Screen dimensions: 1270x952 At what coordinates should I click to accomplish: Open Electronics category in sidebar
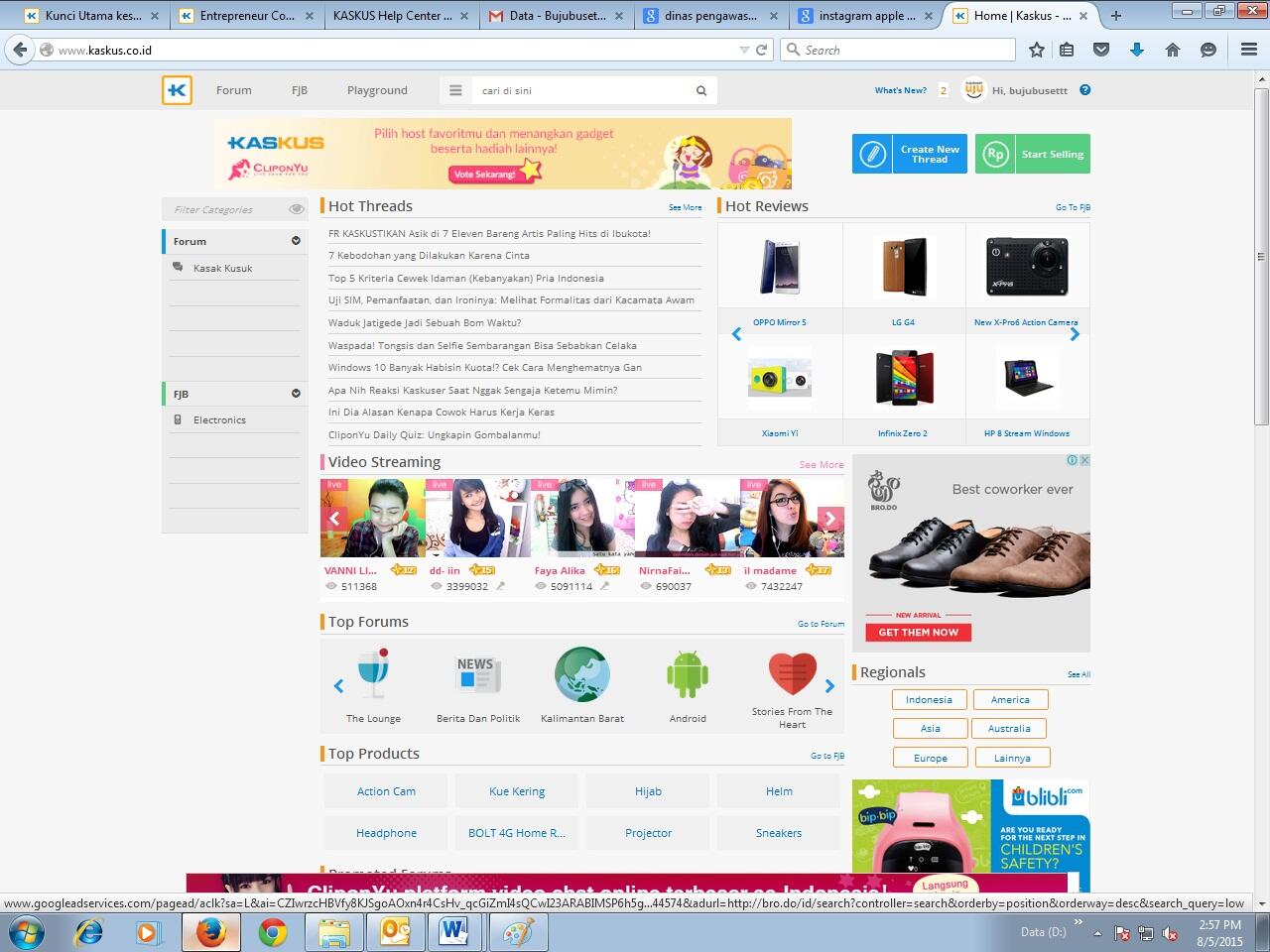219,419
